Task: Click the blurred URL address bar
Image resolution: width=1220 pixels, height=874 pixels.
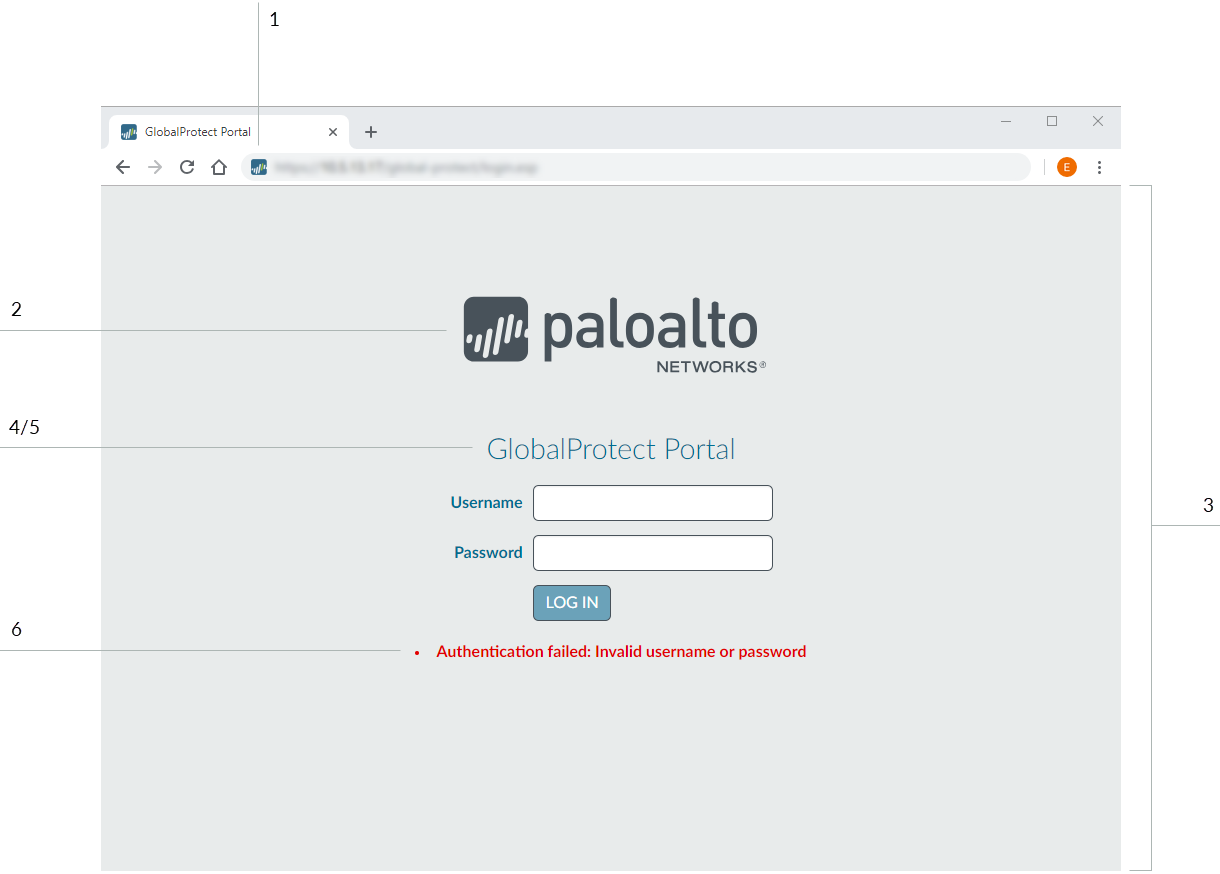Action: pos(635,167)
